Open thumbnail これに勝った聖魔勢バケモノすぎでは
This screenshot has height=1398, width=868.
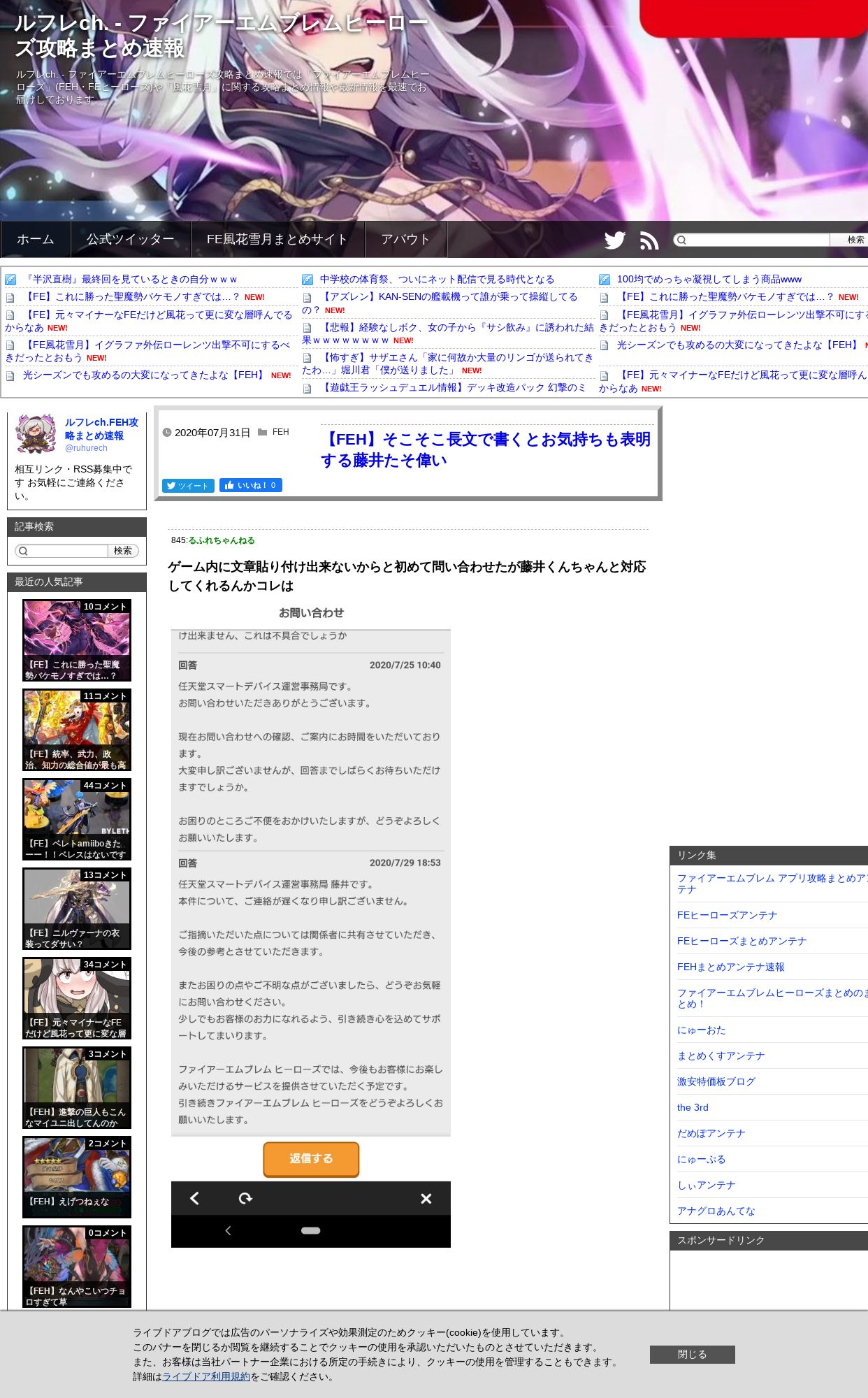point(77,640)
